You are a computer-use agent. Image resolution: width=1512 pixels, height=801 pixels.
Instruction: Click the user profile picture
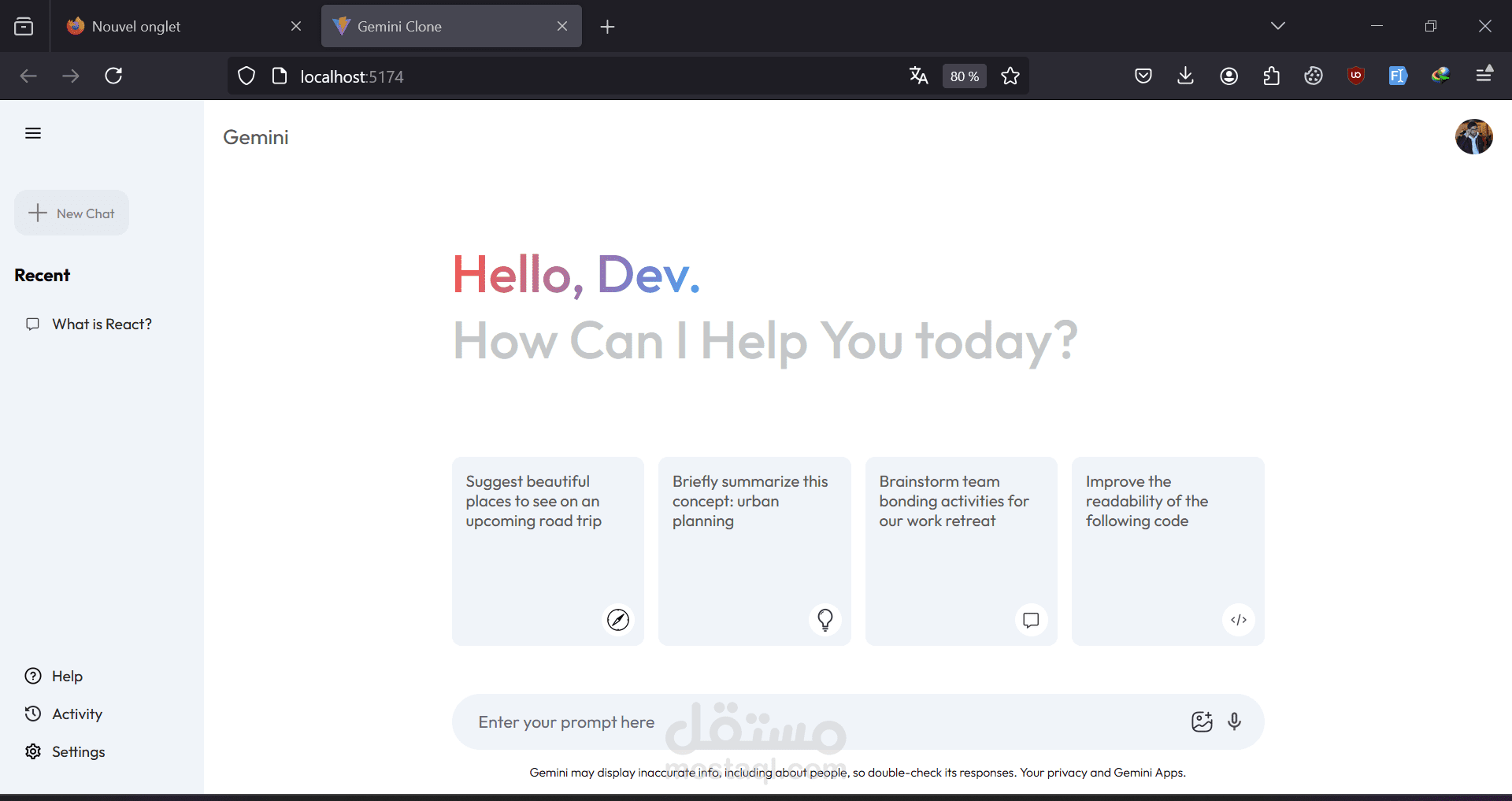(1473, 137)
